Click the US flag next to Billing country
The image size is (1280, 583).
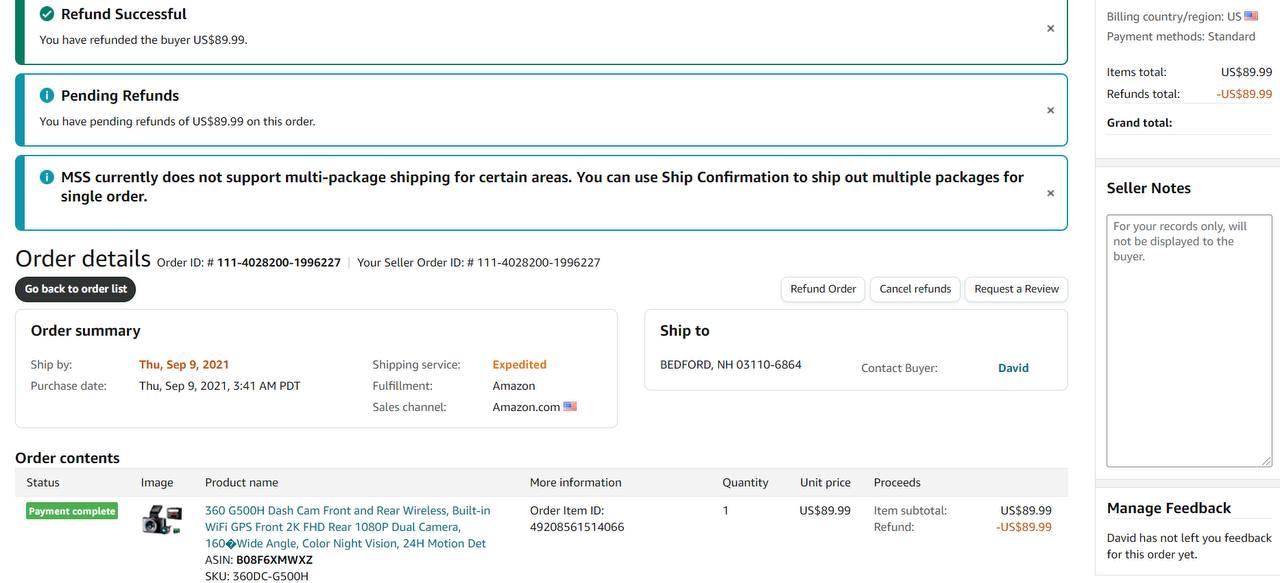pos(1251,16)
